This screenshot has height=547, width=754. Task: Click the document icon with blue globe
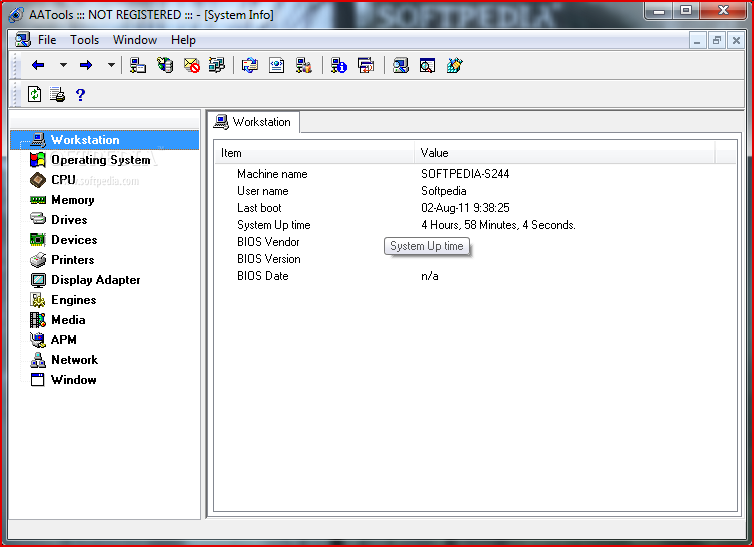[276, 65]
